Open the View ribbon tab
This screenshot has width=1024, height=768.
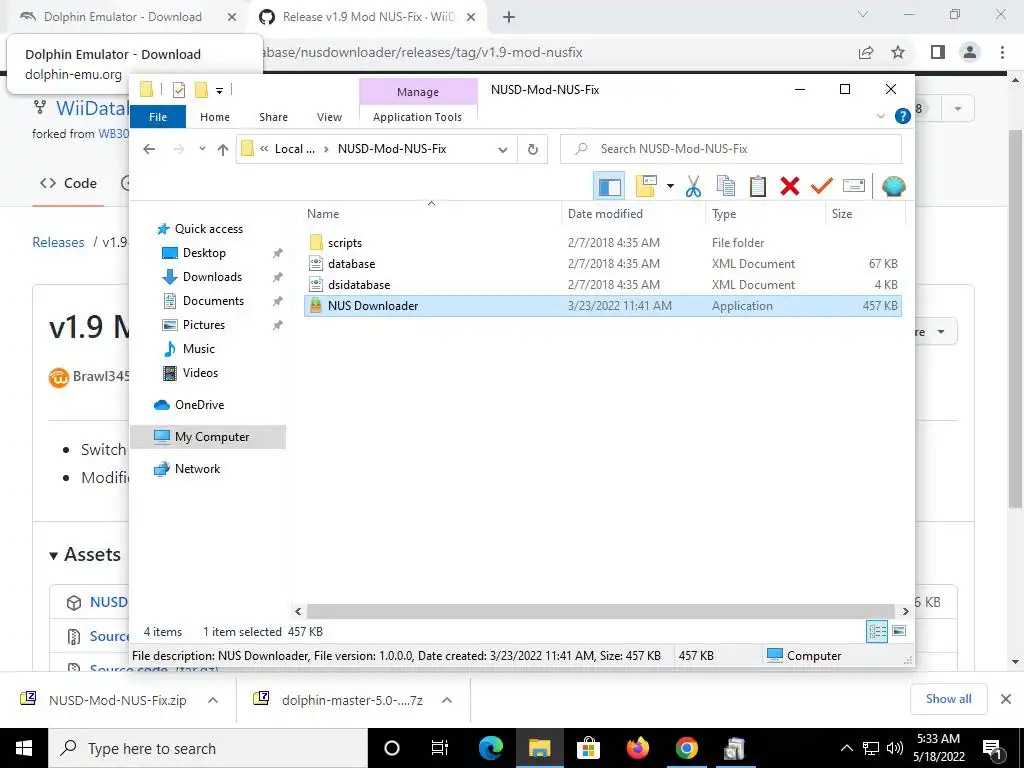(x=329, y=117)
